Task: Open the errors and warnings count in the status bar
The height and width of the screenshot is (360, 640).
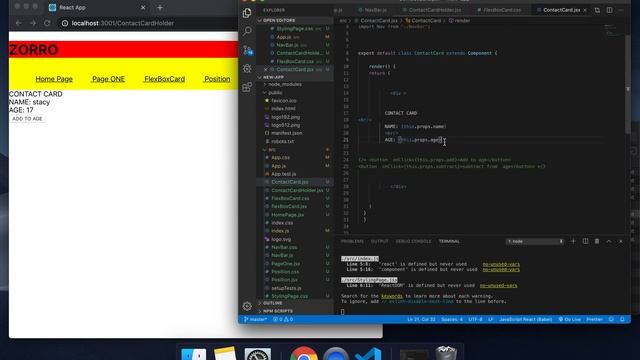Action: [x=283, y=319]
